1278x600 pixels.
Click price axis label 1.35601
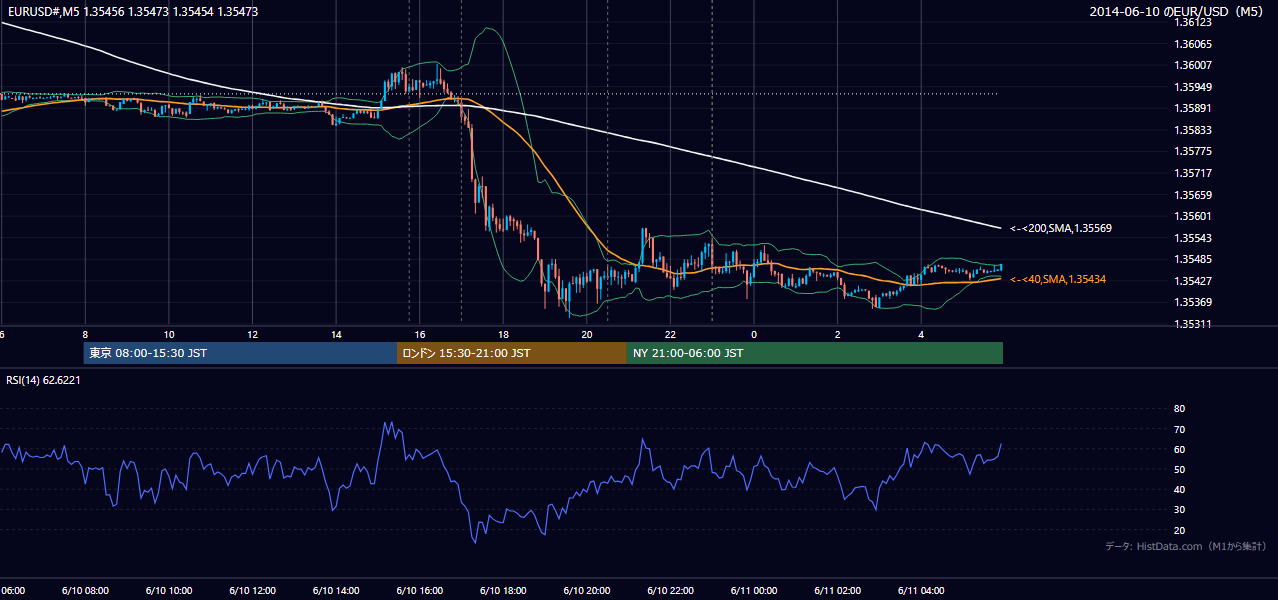(1193, 216)
